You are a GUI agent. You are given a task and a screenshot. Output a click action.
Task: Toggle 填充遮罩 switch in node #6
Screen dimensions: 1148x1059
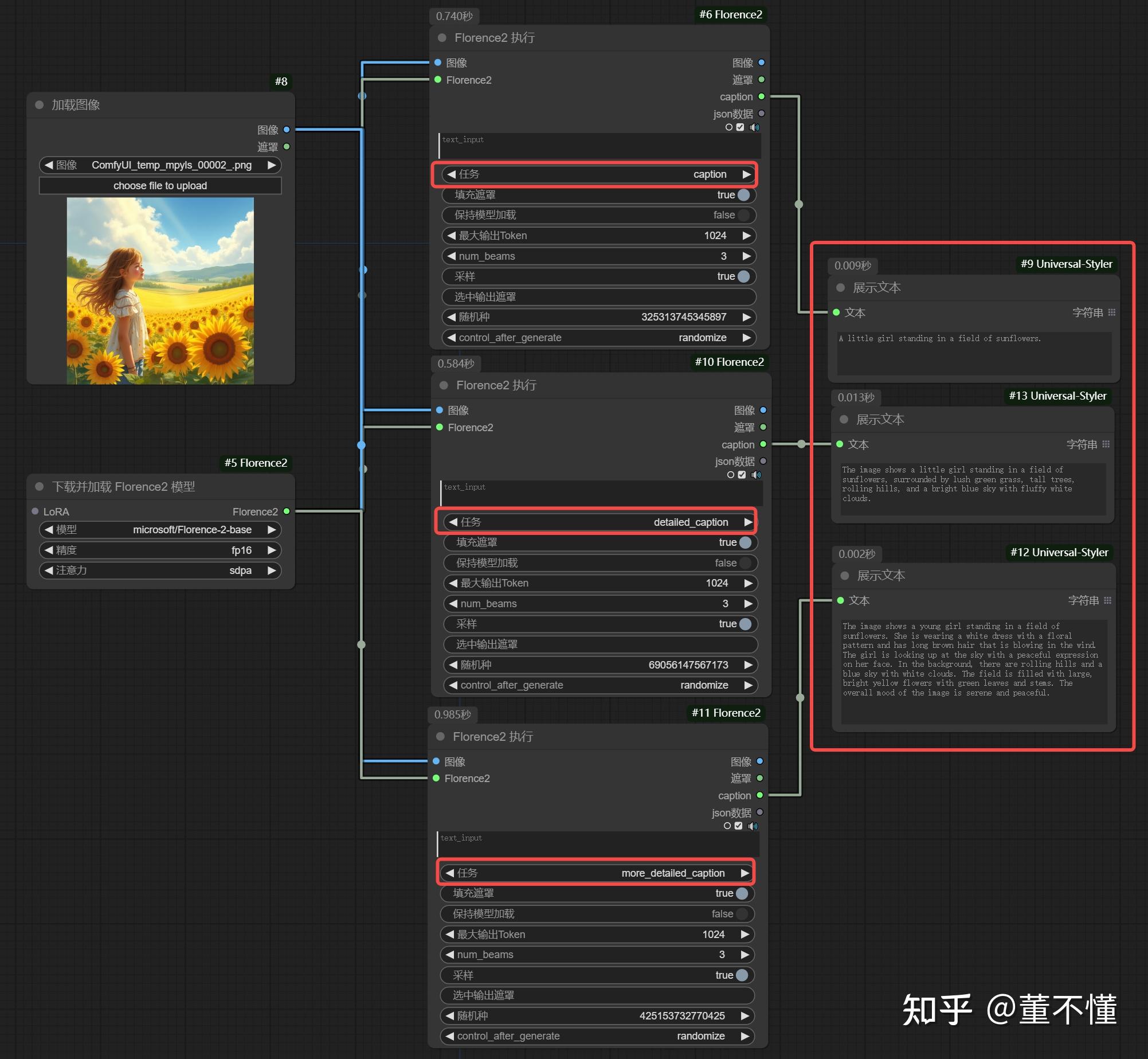[743, 195]
